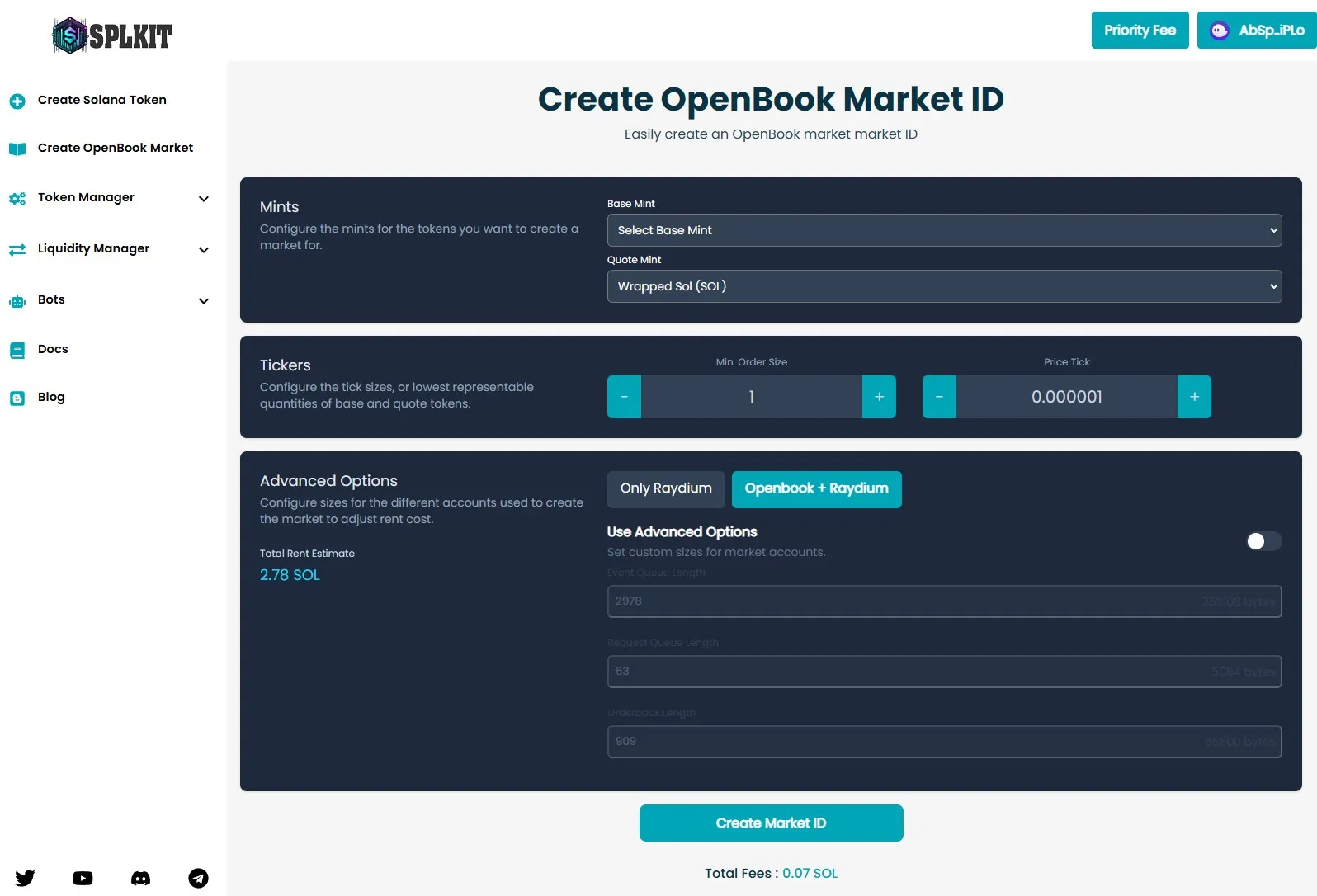Click the Event Queue Length field
This screenshot has height=896, width=1317.
tap(945, 601)
